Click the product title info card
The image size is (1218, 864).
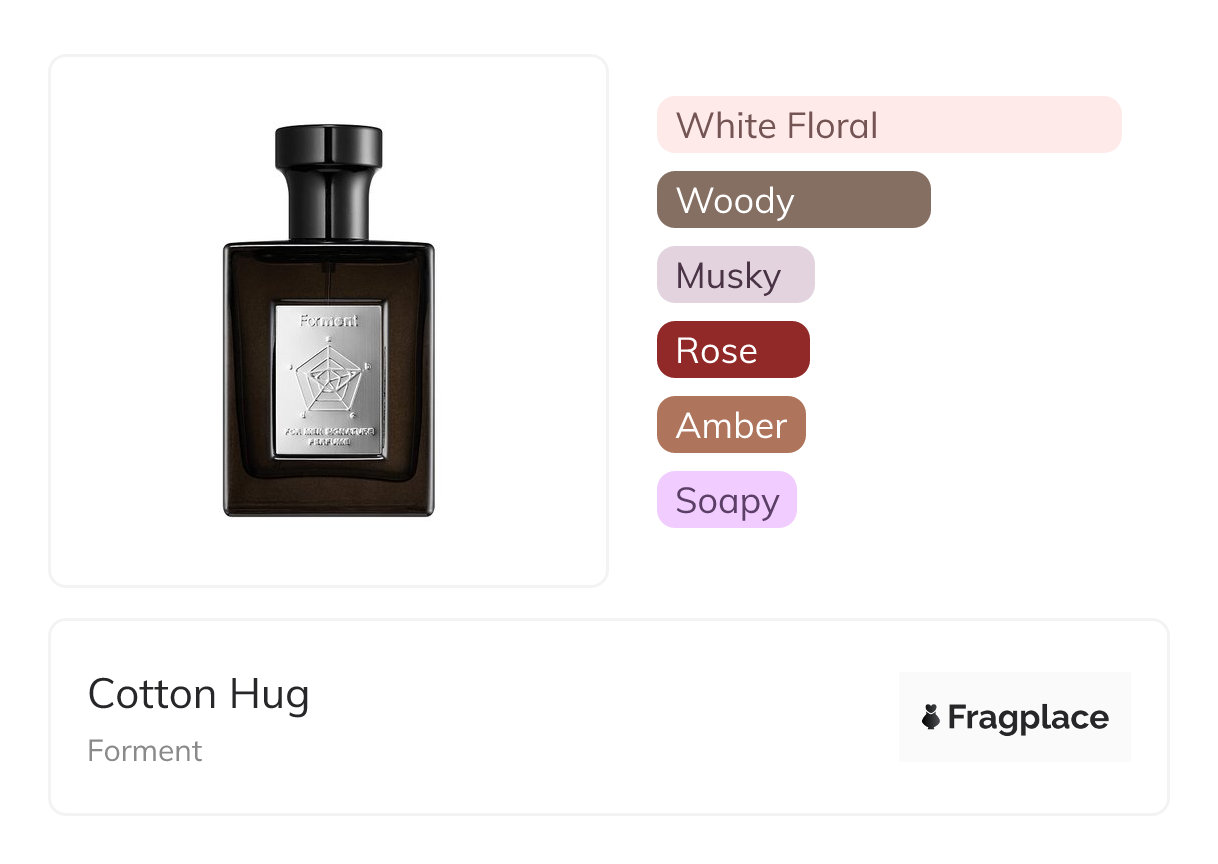tap(609, 717)
